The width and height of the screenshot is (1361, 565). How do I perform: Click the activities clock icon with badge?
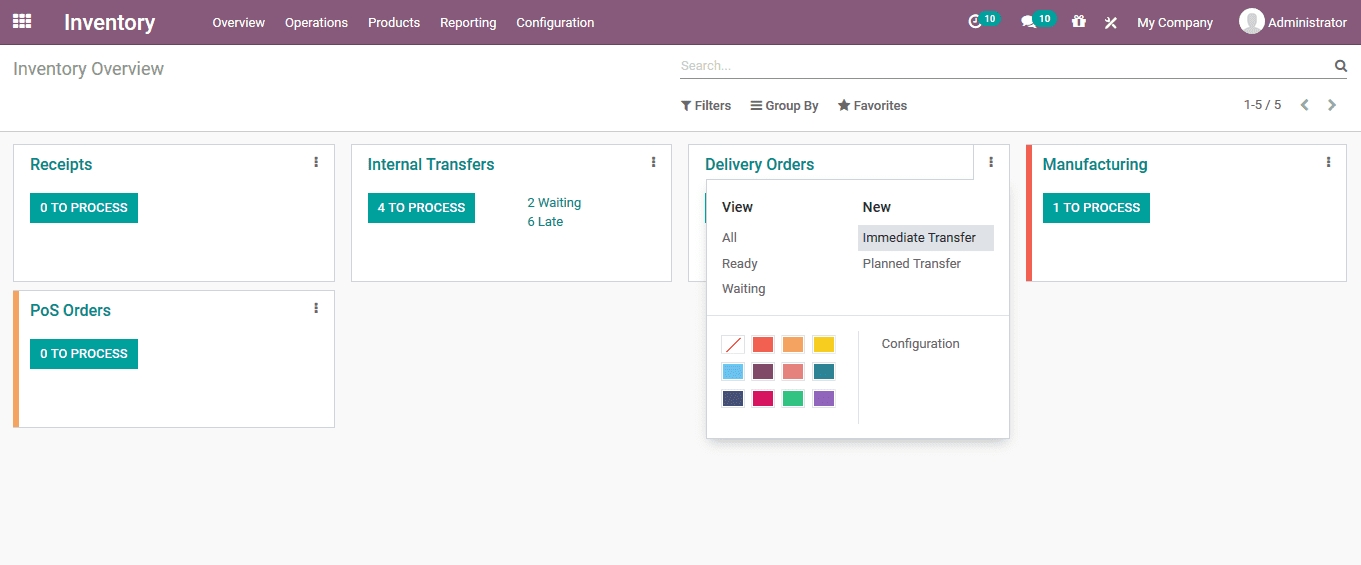(976, 22)
